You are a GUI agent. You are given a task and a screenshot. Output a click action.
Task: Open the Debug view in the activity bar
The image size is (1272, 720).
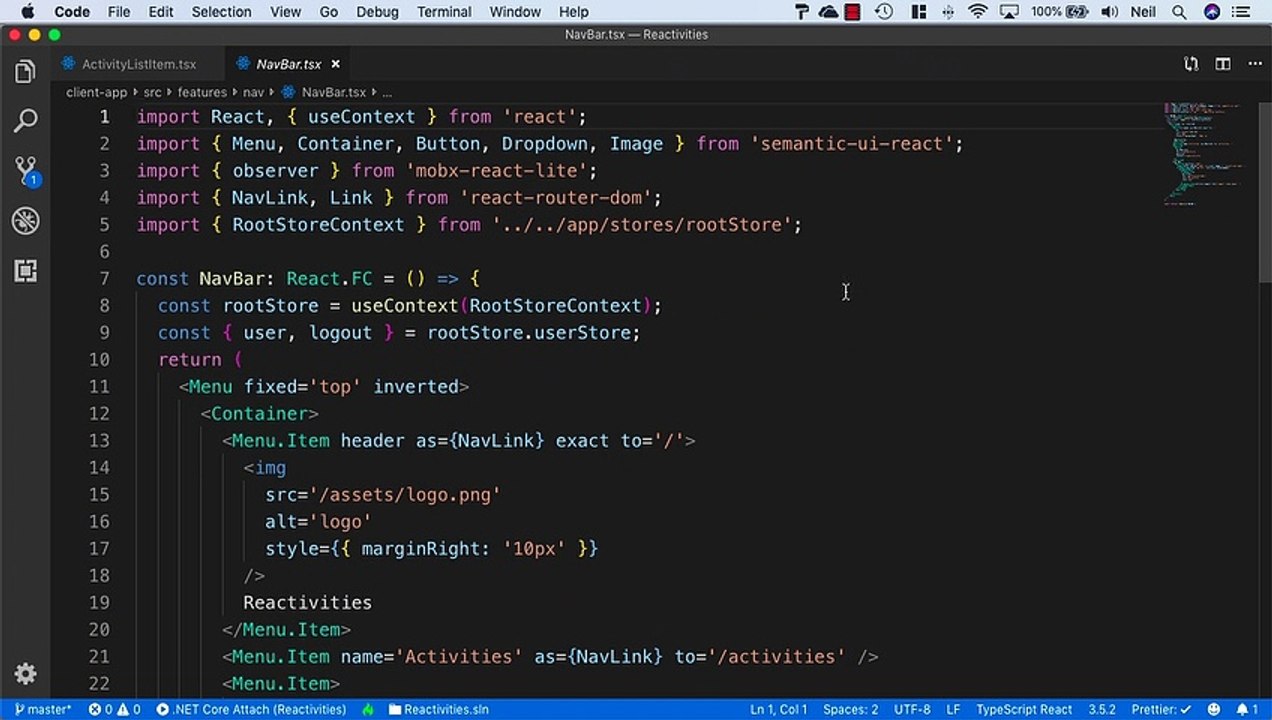[26, 221]
